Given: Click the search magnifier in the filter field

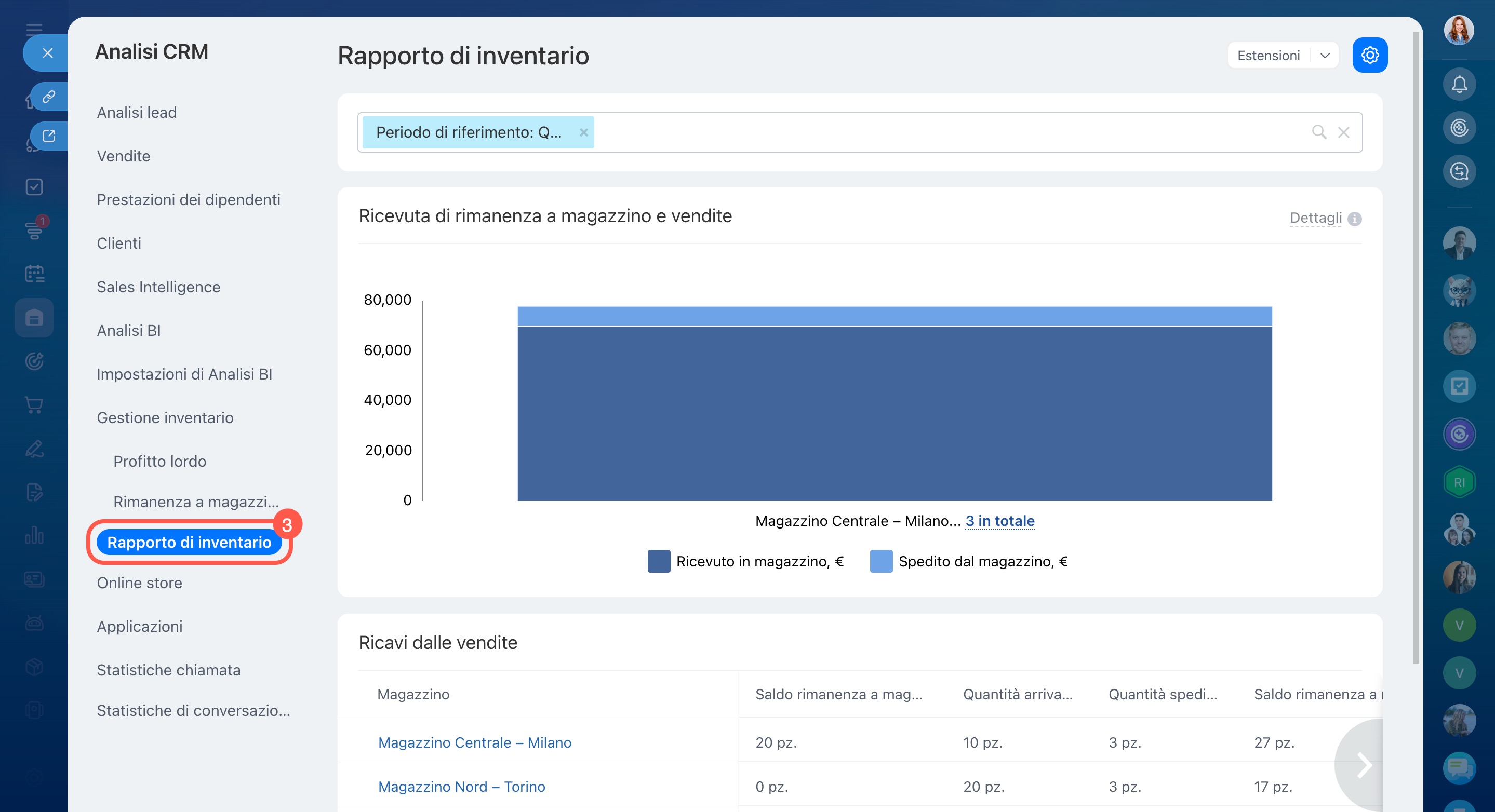Looking at the screenshot, I should point(1318,132).
